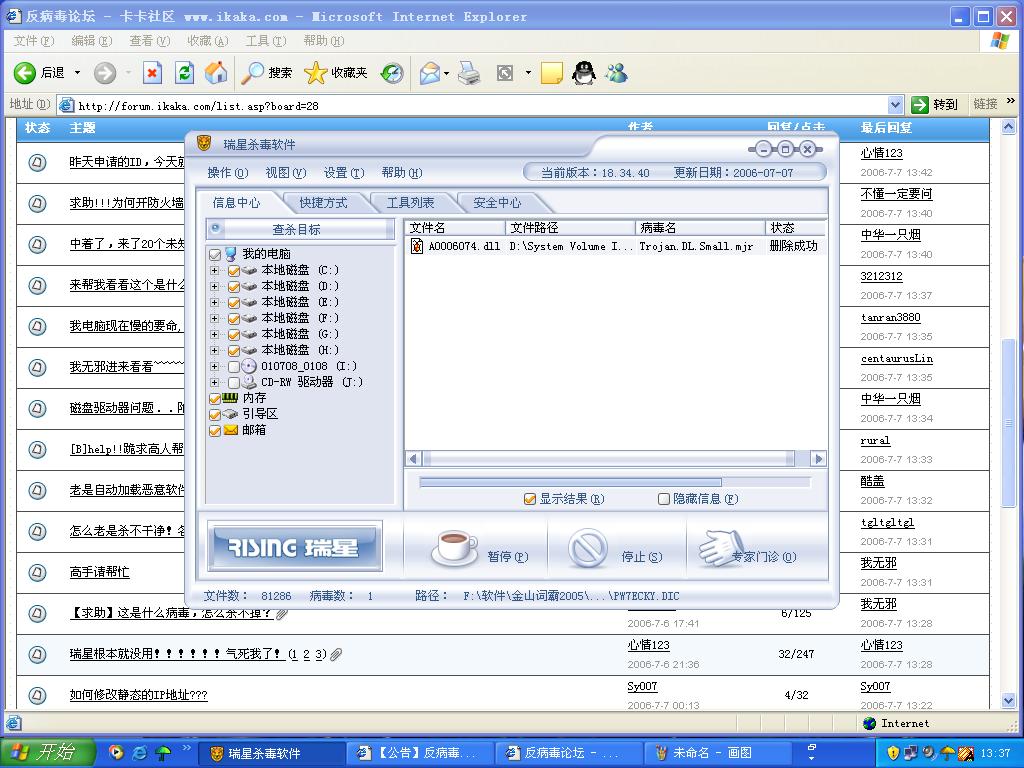
Task: Open Messenger people icon in IE toolbar
Action: pyautogui.click(x=616, y=72)
